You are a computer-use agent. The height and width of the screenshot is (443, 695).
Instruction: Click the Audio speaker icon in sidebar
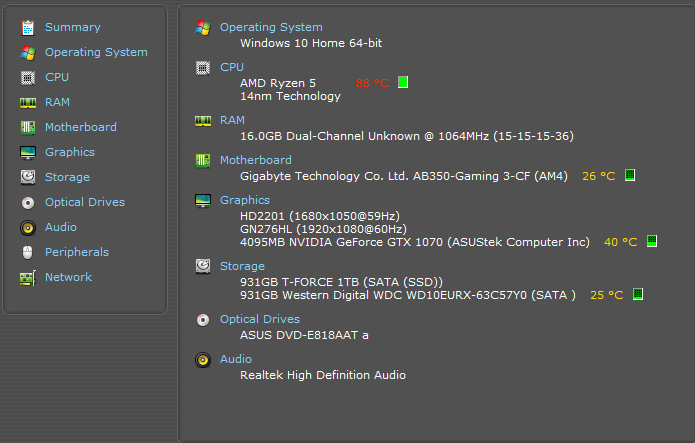tap(28, 227)
